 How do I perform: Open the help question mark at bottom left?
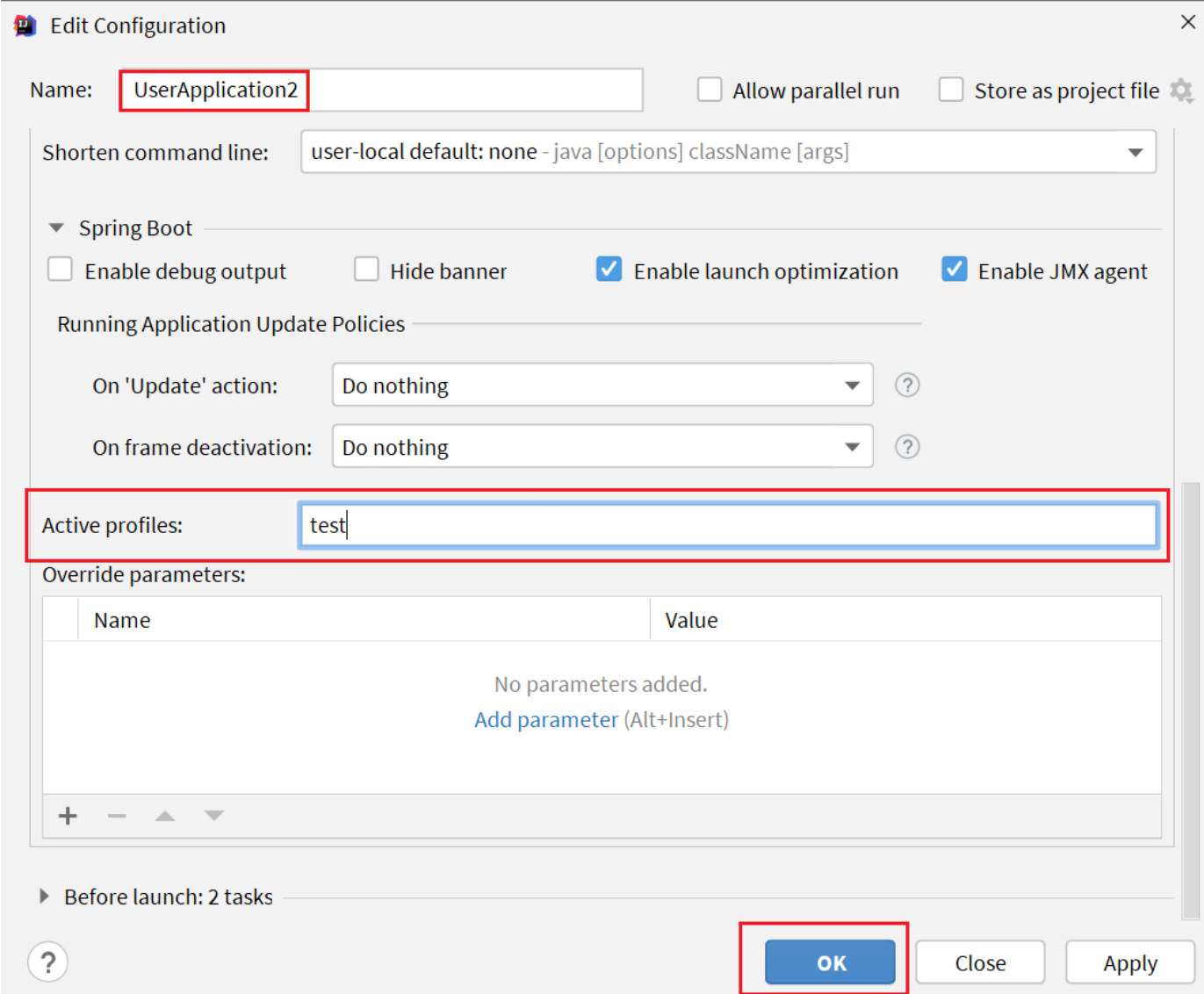tap(48, 962)
